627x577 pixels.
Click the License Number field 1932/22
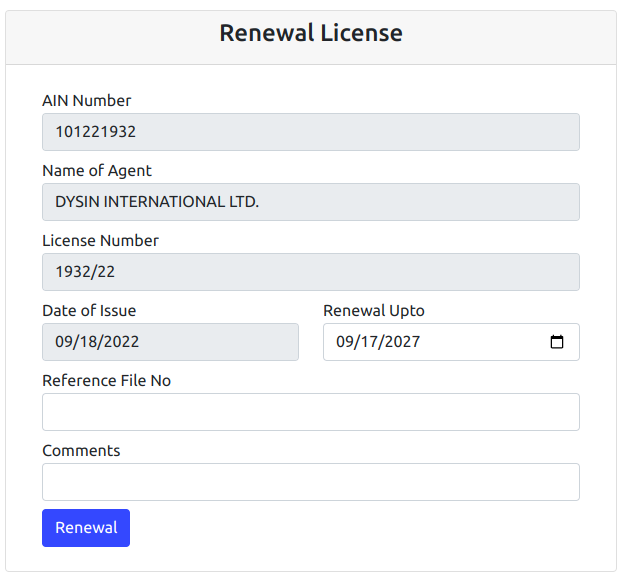point(311,272)
